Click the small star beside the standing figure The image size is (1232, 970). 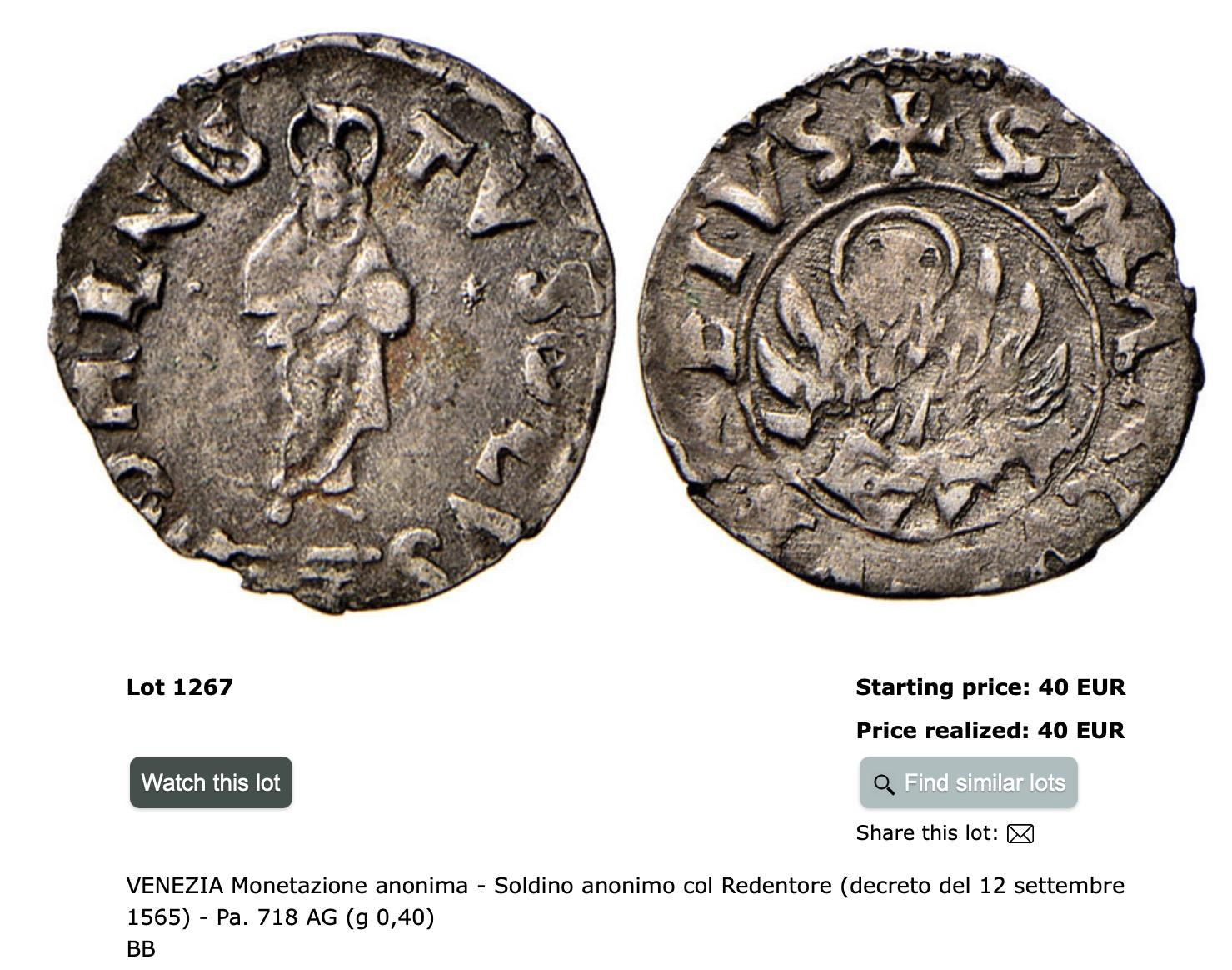pyautogui.click(x=473, y=294)
